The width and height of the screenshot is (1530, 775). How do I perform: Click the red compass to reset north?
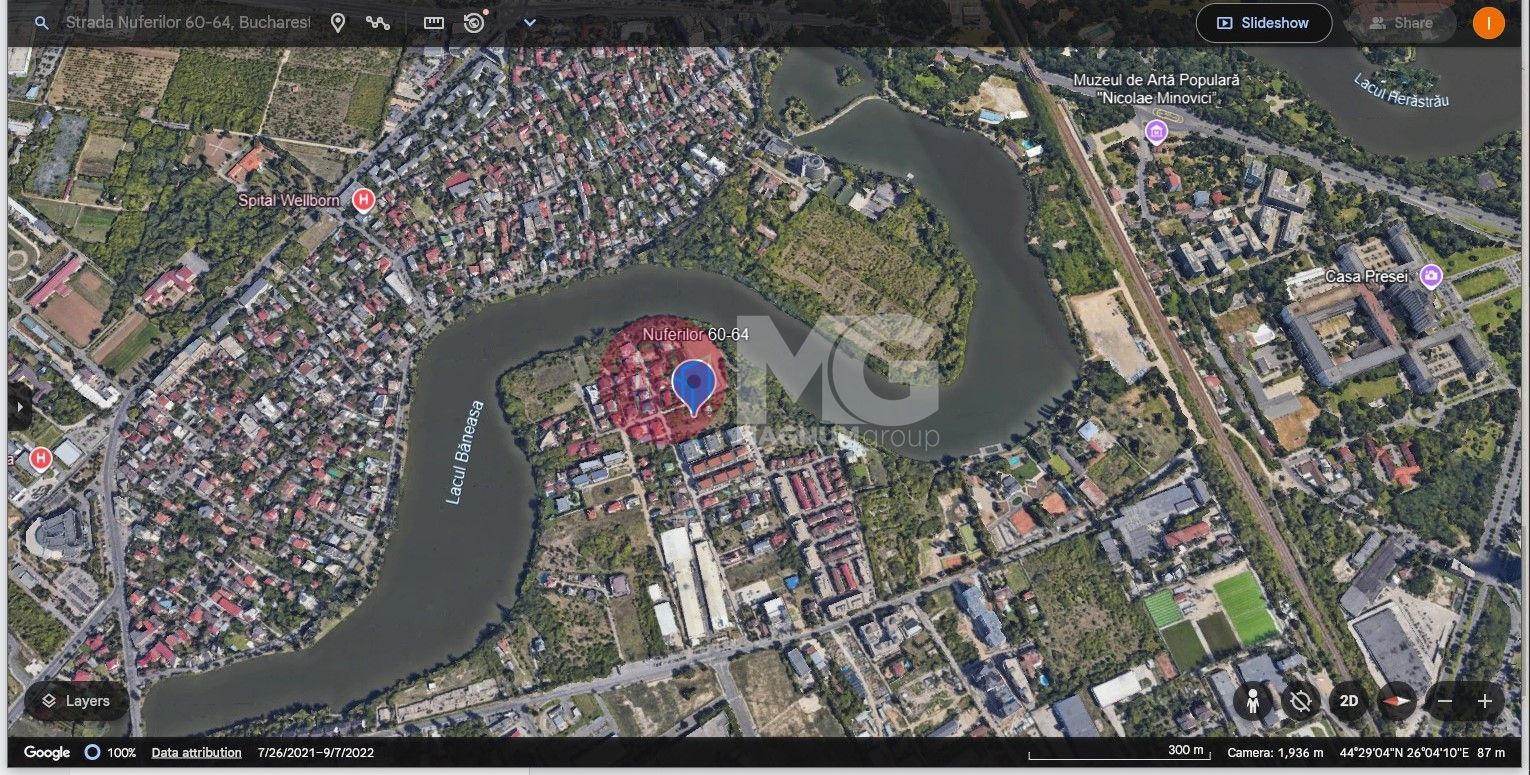pos(1398,701)
